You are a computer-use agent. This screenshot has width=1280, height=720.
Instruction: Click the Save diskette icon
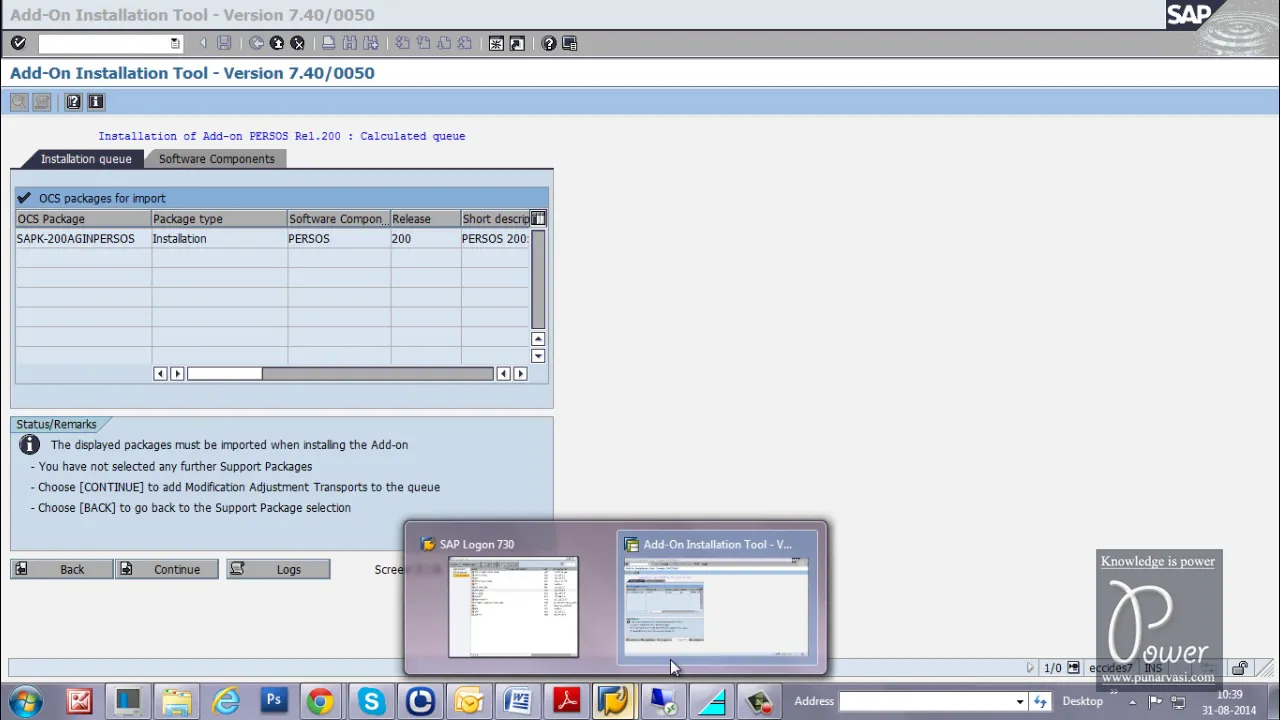point(224,43)
